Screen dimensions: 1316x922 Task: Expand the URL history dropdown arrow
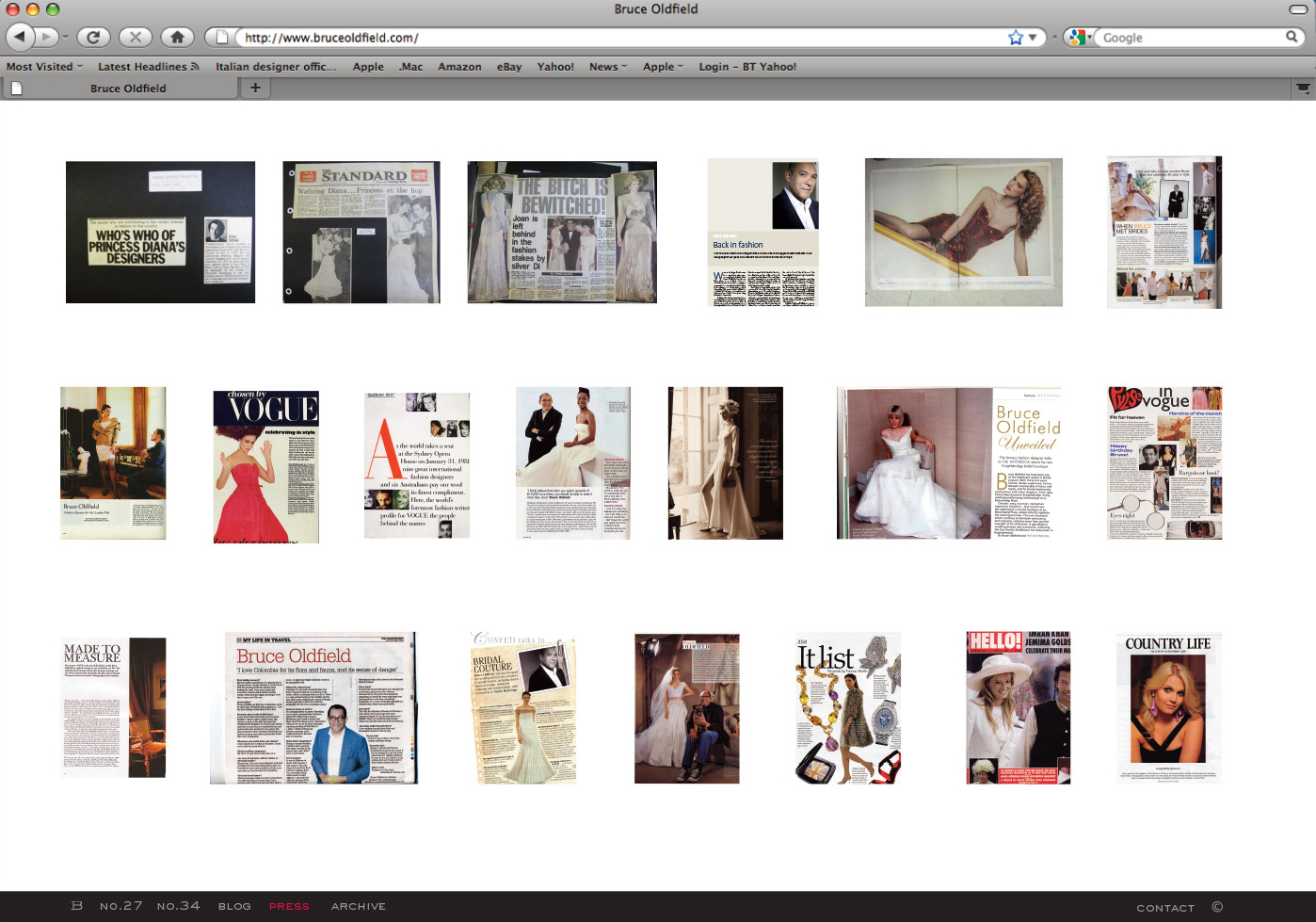1033,38
